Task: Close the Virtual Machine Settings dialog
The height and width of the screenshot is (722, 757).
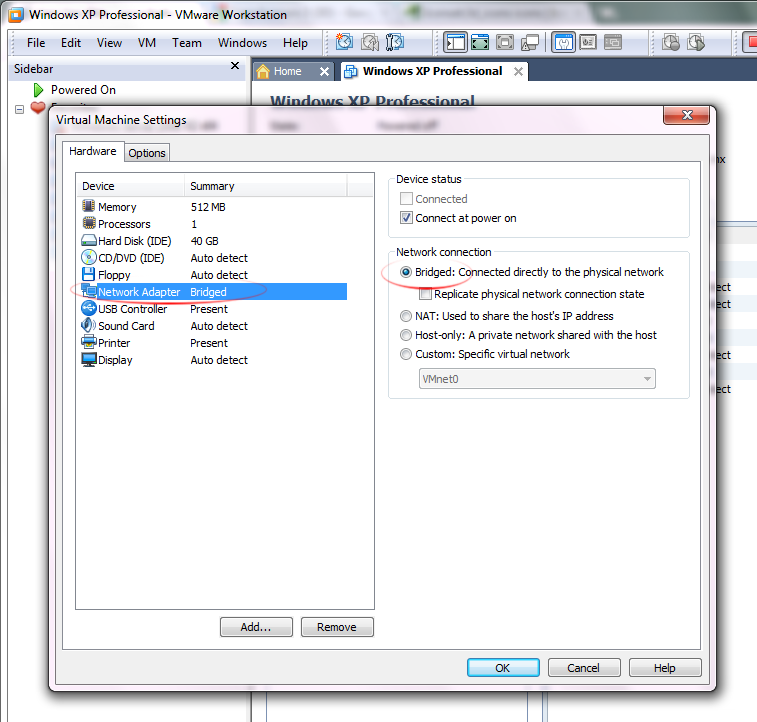Action: 687,115
